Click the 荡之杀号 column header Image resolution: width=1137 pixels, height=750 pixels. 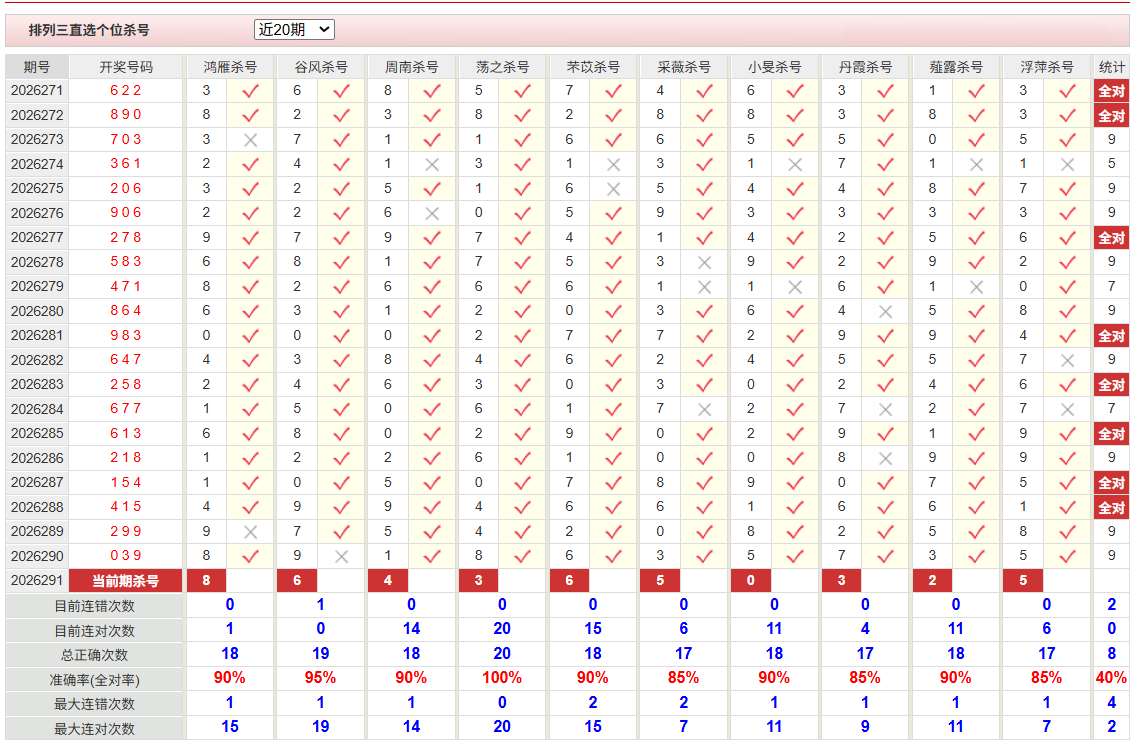point(502,67)
